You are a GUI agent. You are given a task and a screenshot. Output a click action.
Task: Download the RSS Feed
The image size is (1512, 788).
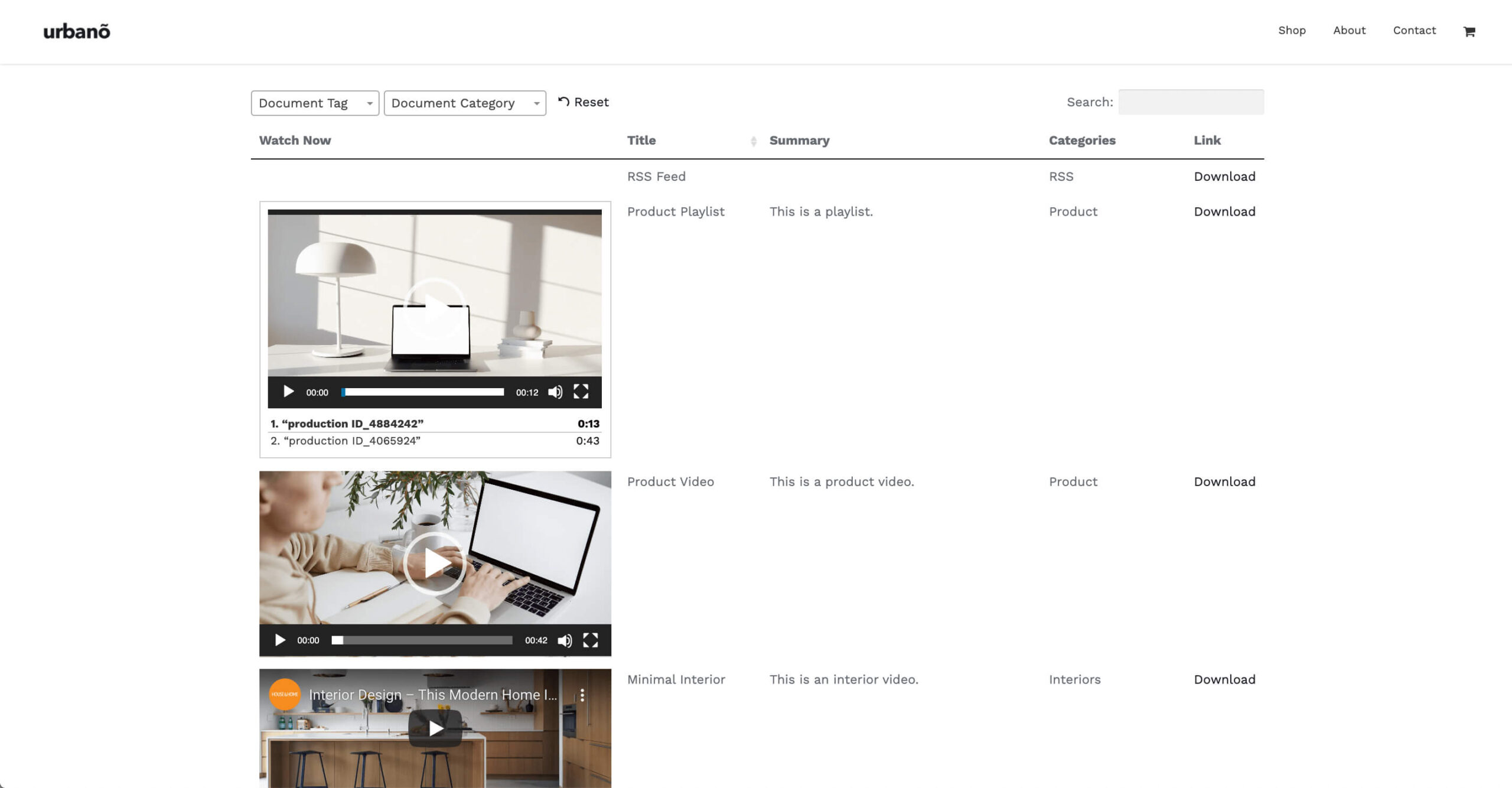point(1224,177)
